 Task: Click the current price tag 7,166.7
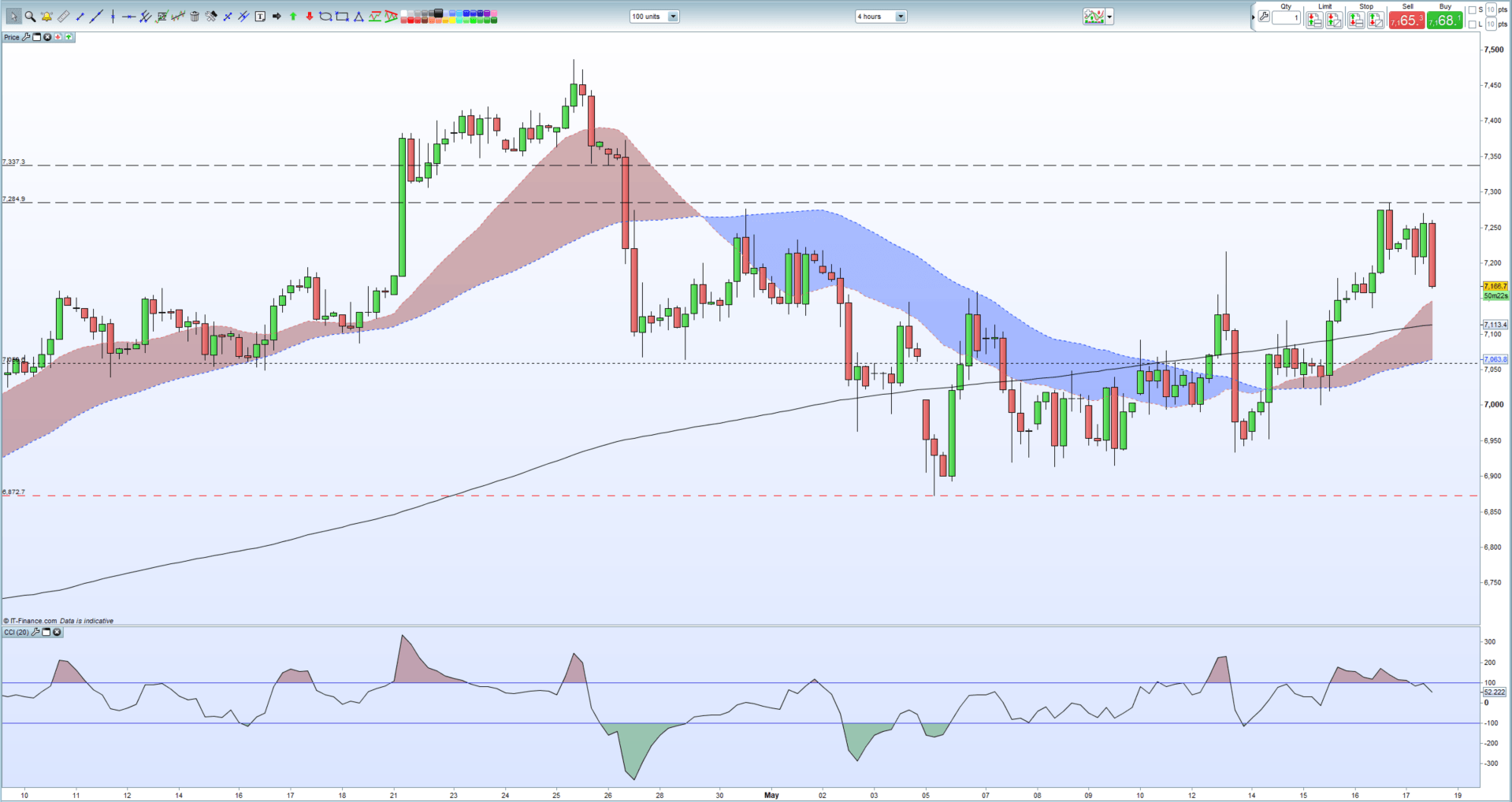[1495, 286]
